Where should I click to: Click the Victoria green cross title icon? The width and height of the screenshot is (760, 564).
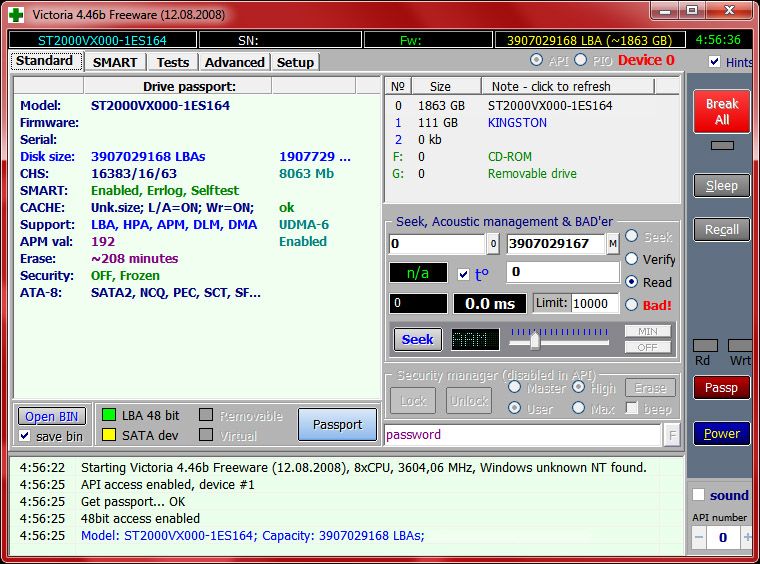click(15, 15)
